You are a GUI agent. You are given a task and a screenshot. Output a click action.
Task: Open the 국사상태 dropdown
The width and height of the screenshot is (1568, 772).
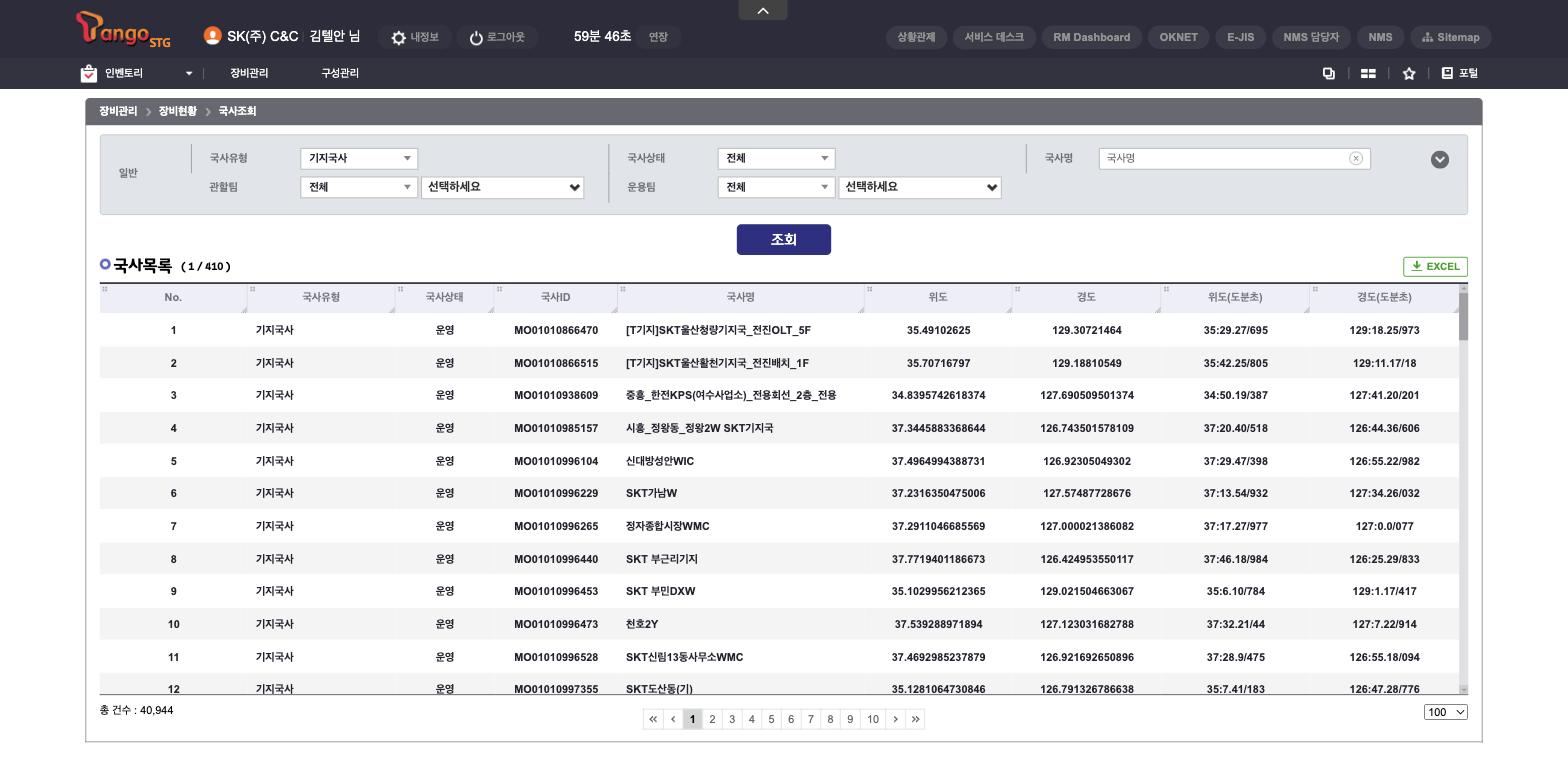776,158
